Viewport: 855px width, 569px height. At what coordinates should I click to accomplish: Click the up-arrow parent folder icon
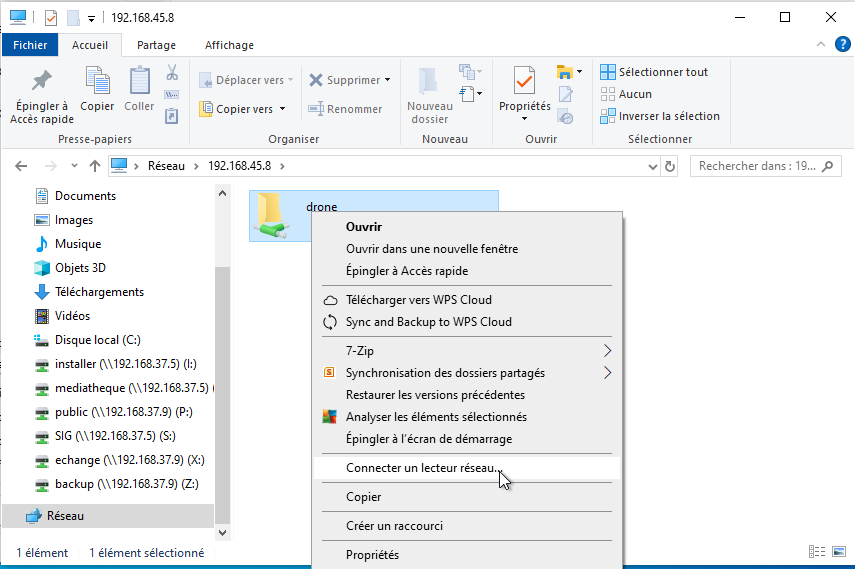tap(95, 166)
